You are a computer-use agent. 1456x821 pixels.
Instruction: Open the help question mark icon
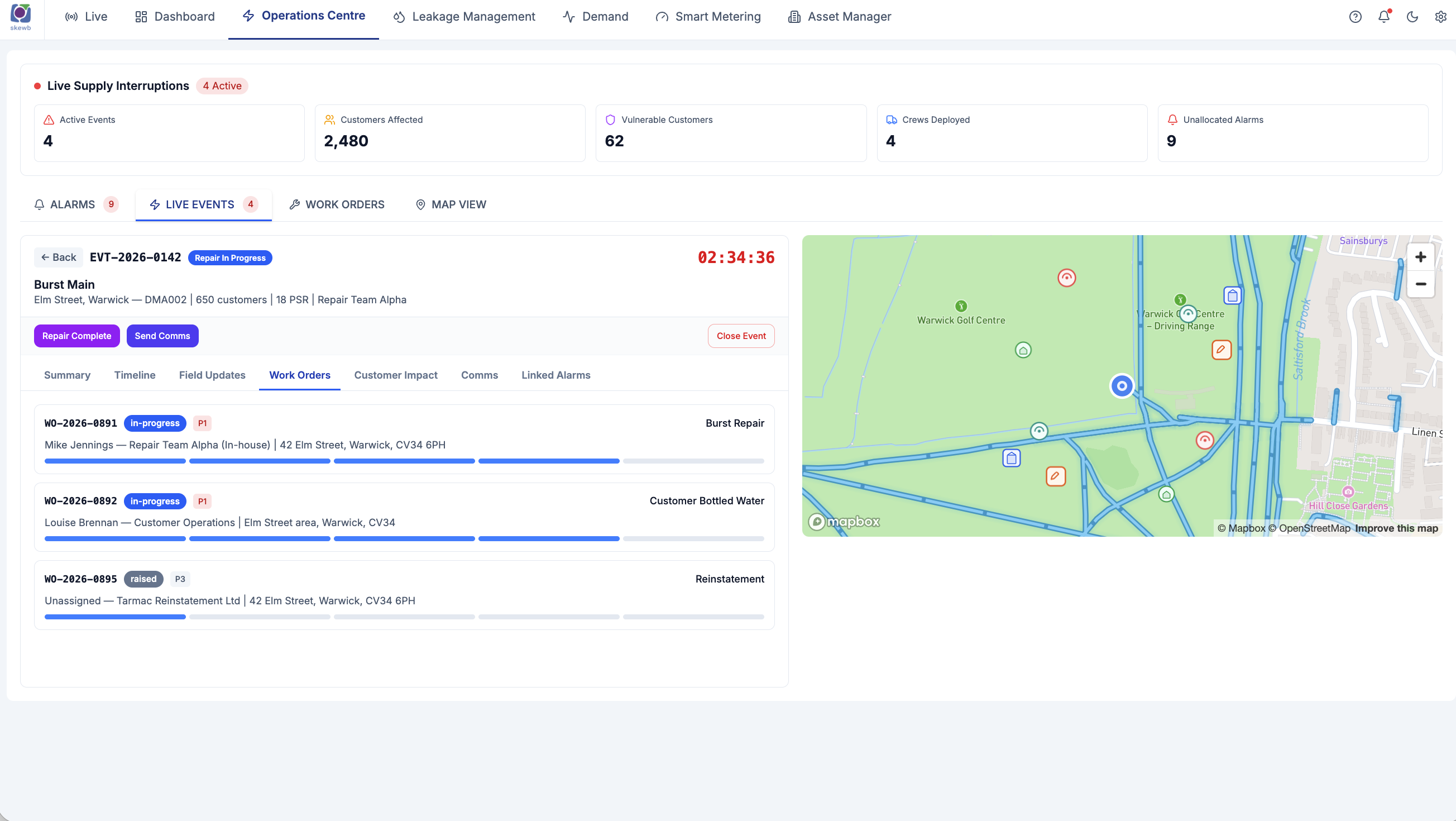[1355, 17]
